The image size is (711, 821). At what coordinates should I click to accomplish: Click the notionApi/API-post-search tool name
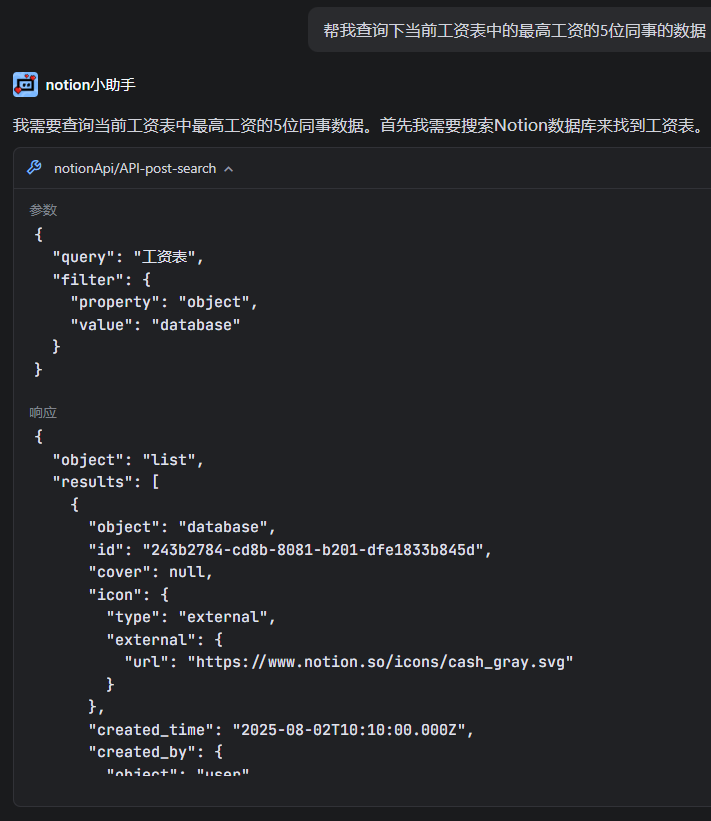click(135, 169)
